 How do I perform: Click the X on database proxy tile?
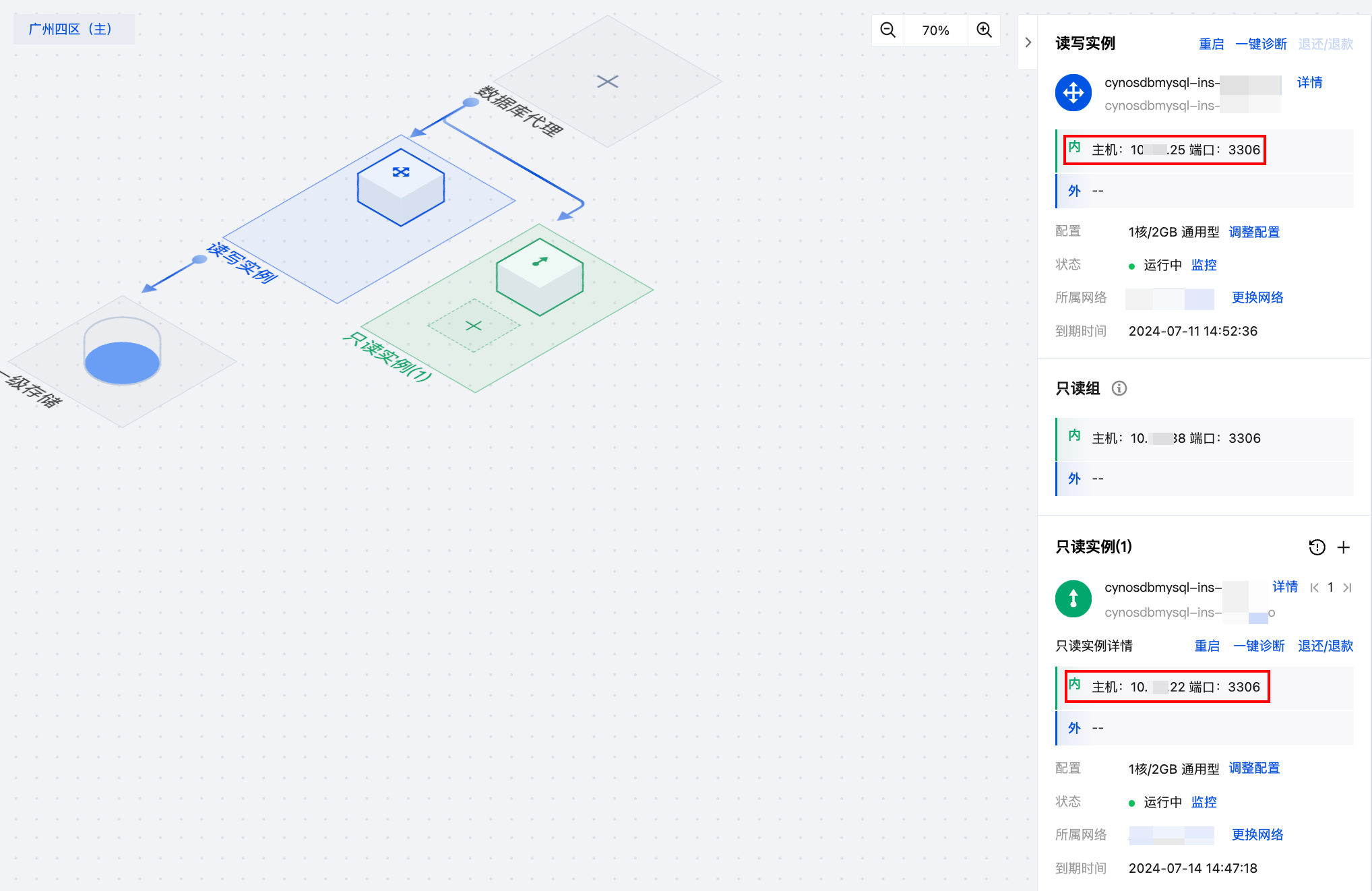[x=607, y=82]
